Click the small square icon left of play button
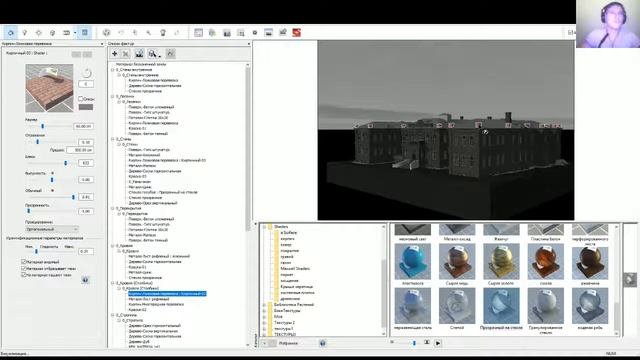640x360 pixels. pyautogui.click(x=427, y=342)
